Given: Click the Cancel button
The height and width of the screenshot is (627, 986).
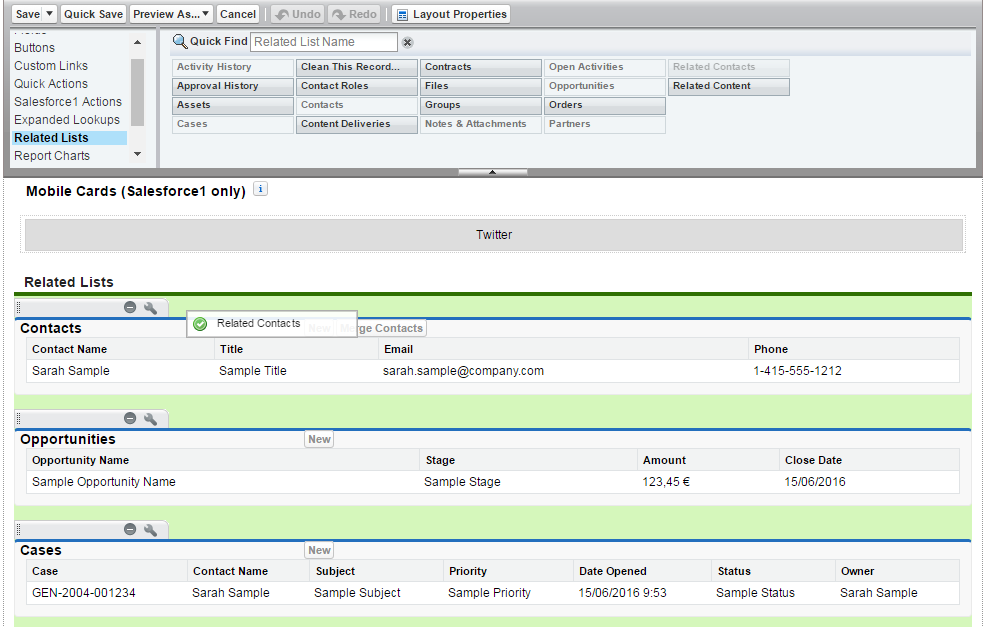Looking at the screenshot, I should pyautogui.click(x=238, y=14).
